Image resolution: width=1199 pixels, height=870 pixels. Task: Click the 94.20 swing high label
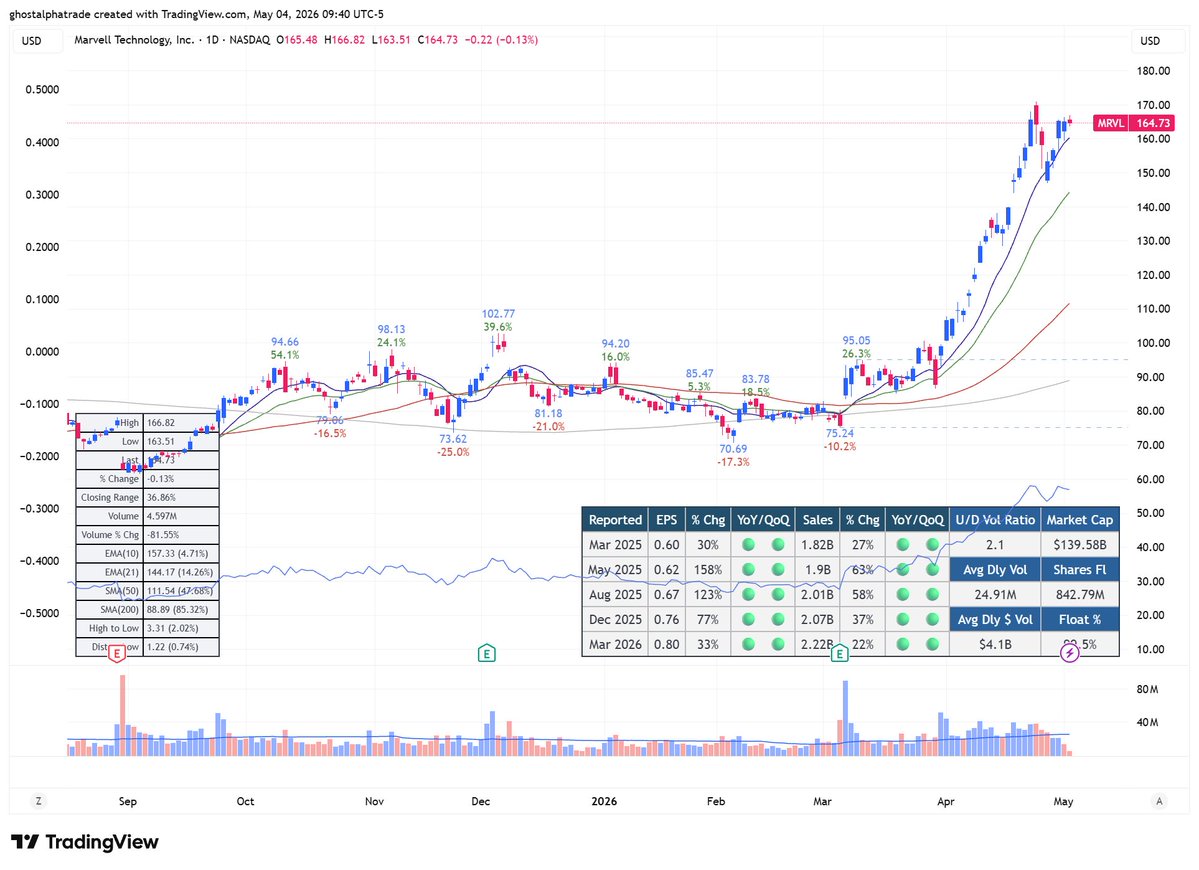tap(616, 343)
